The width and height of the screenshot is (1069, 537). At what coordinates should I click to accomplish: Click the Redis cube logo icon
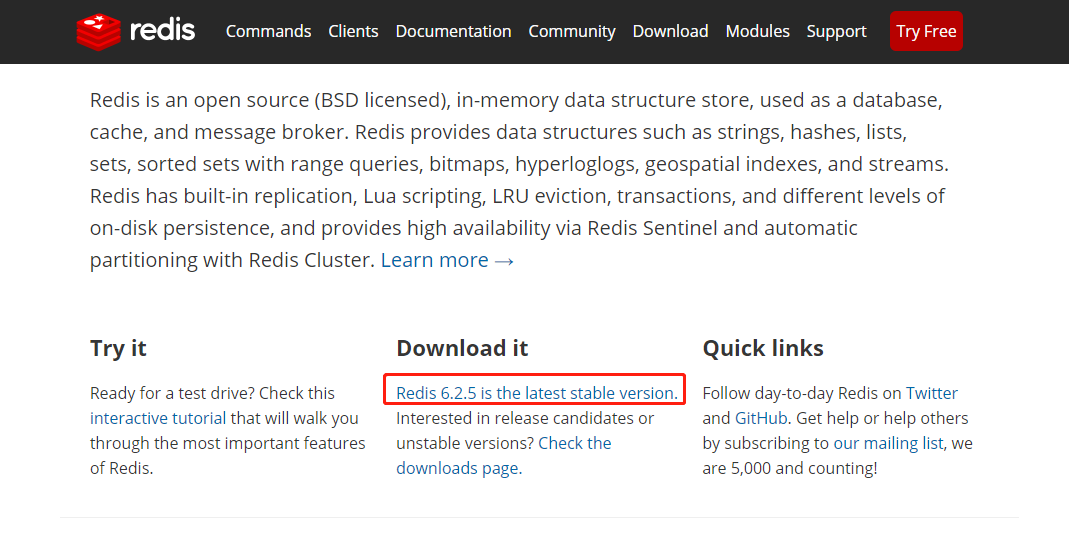pyautogui.click(x=98, y=31)
